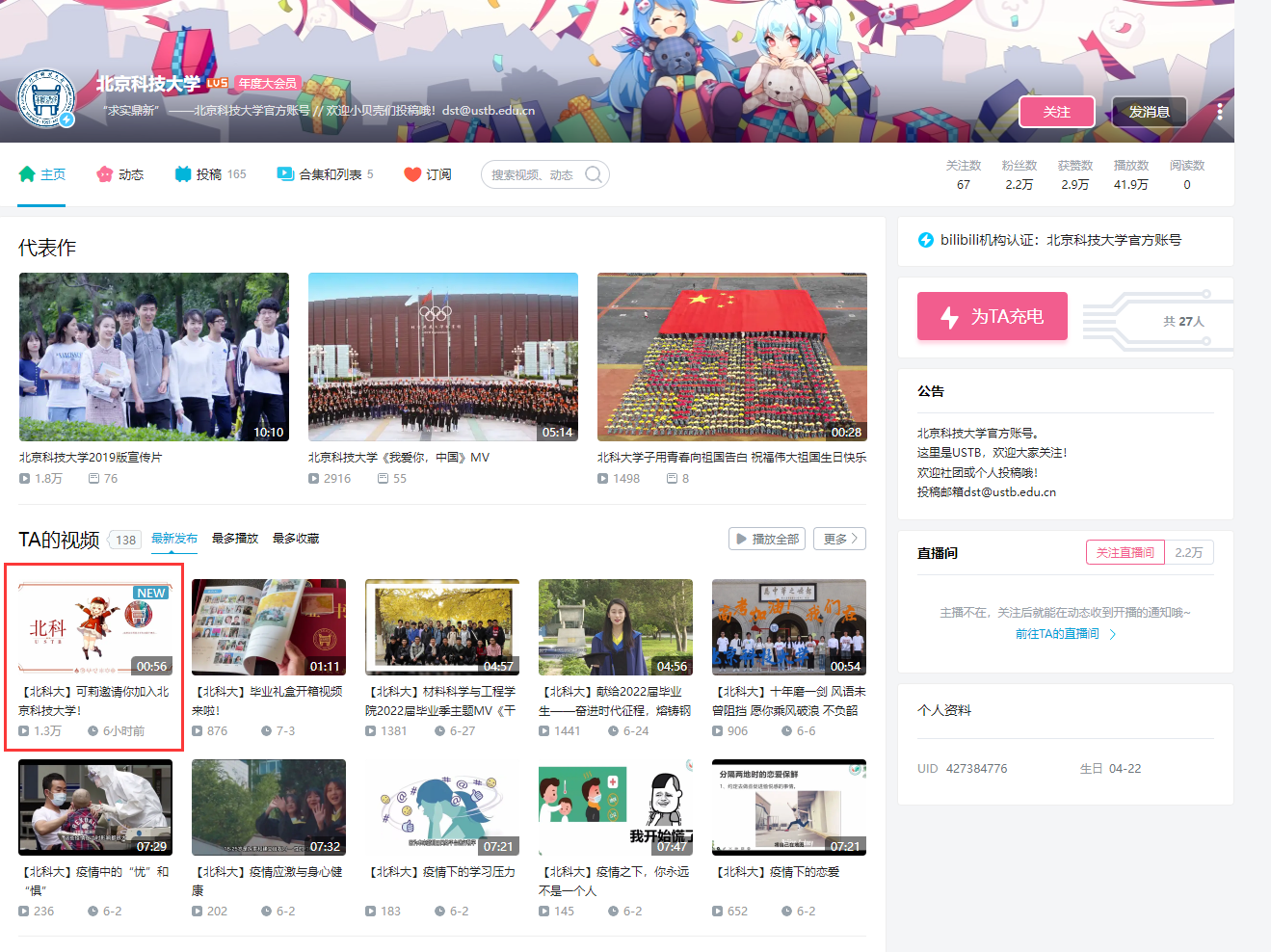Open the 订阅 tab
1271x952 pixels.
[x=427, y=174]
